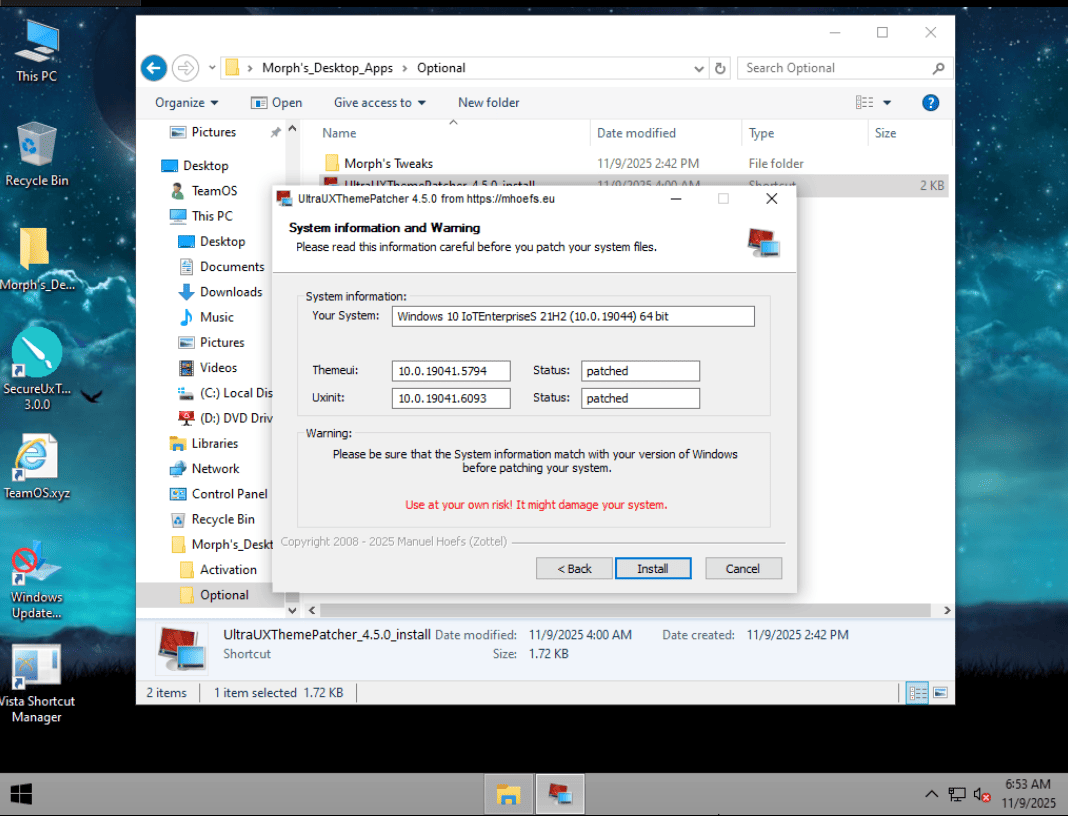Open TeamOS.xyz desktop shortcut
This screenshot has width=1068, height=816.
[37, 467]
